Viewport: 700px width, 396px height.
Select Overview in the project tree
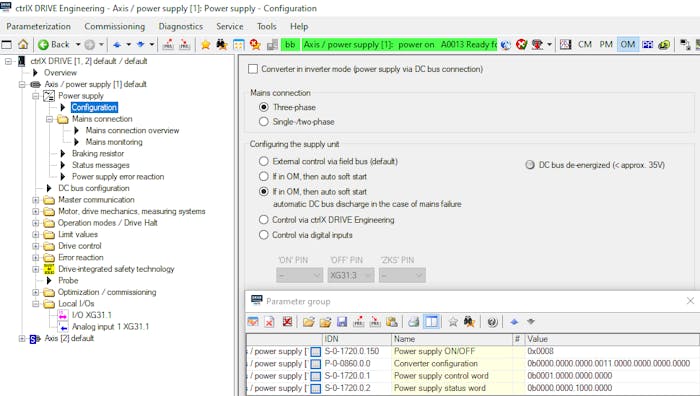coord(60,72)
